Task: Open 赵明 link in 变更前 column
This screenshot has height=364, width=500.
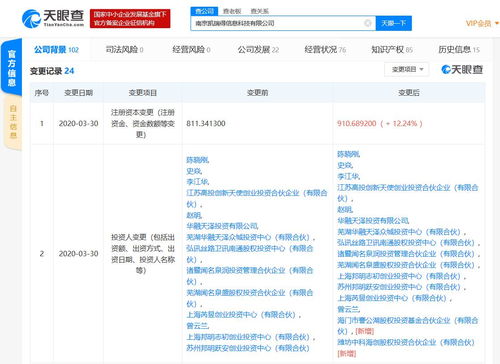Action: pos(194,215)
